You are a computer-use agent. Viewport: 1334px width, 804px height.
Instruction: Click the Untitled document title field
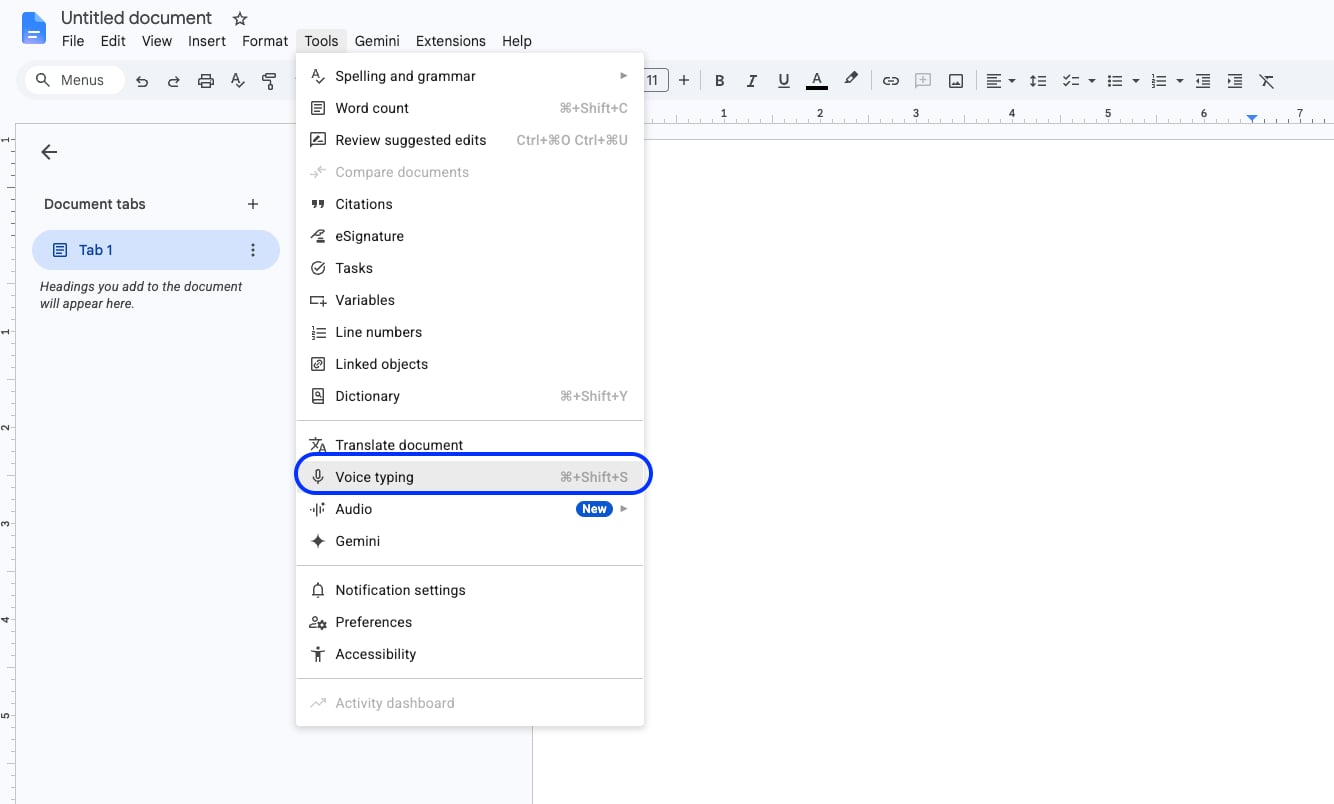click(x=136, y=18)
